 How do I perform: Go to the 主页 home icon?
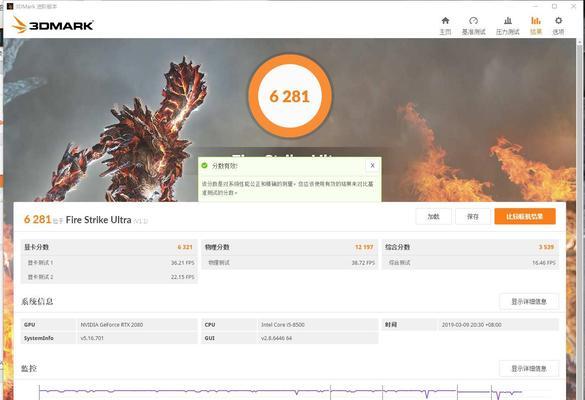[445, 21]
